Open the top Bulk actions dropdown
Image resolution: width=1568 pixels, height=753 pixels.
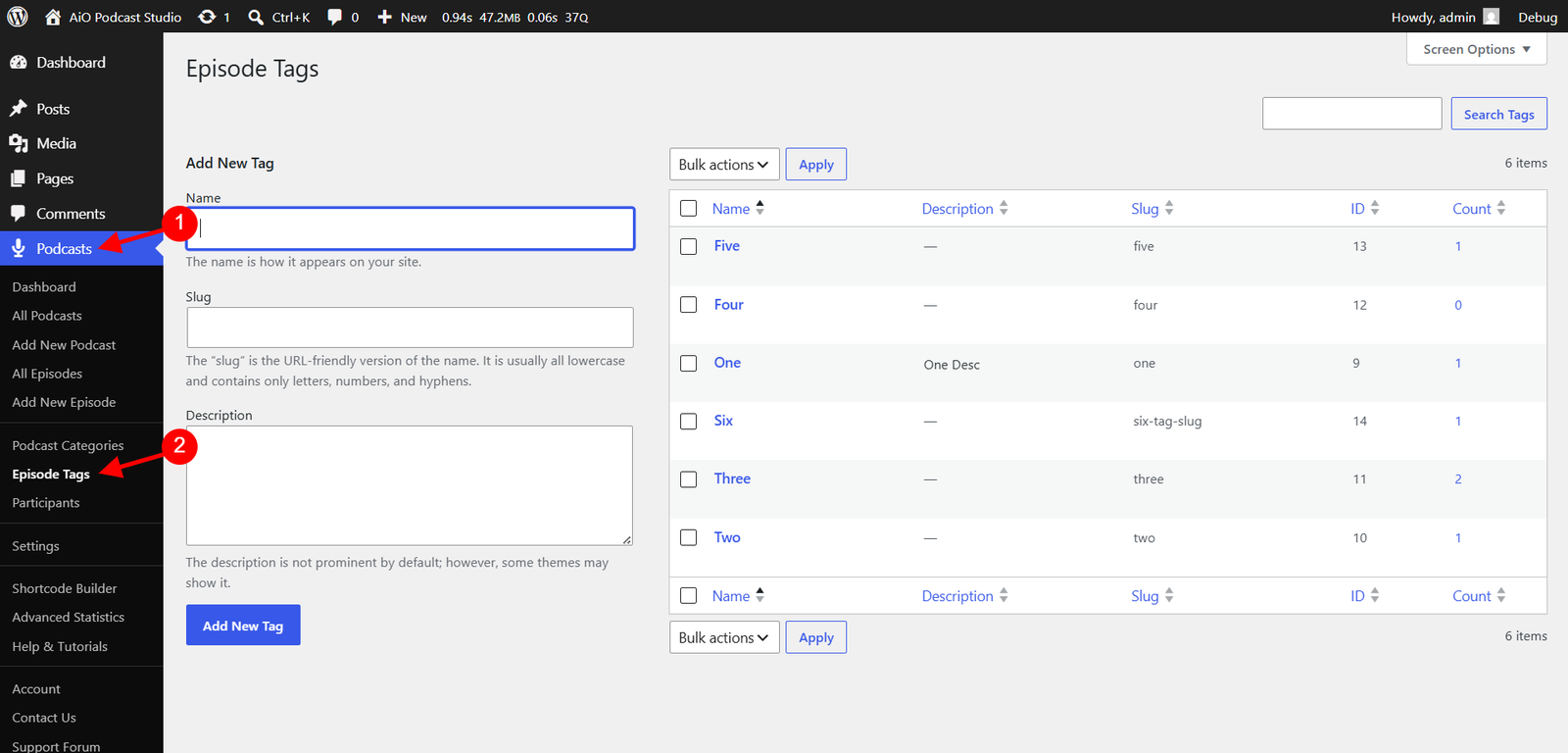click(x=724, y=165)
